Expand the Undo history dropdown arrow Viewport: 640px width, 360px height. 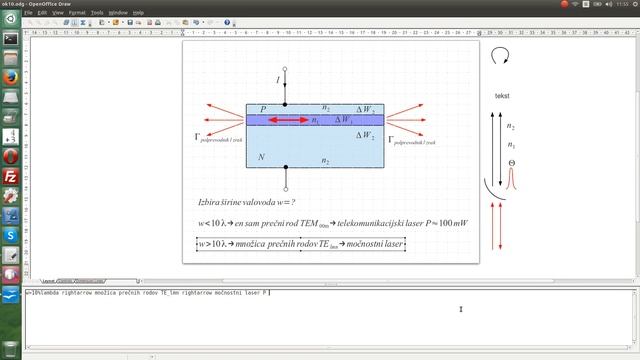203,22
